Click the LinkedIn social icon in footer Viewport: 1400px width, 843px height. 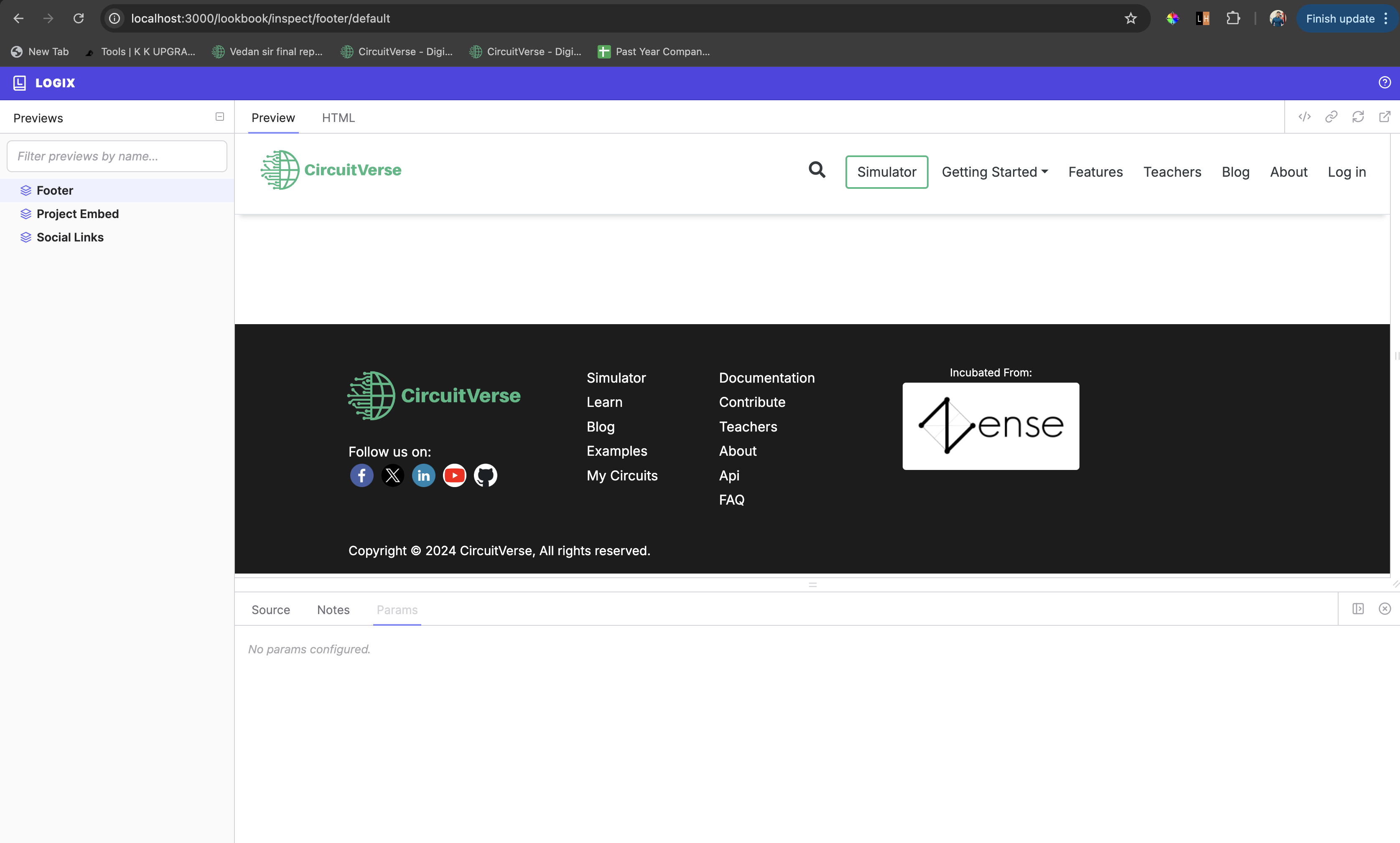pyautogui.click(x=424, y=475)
